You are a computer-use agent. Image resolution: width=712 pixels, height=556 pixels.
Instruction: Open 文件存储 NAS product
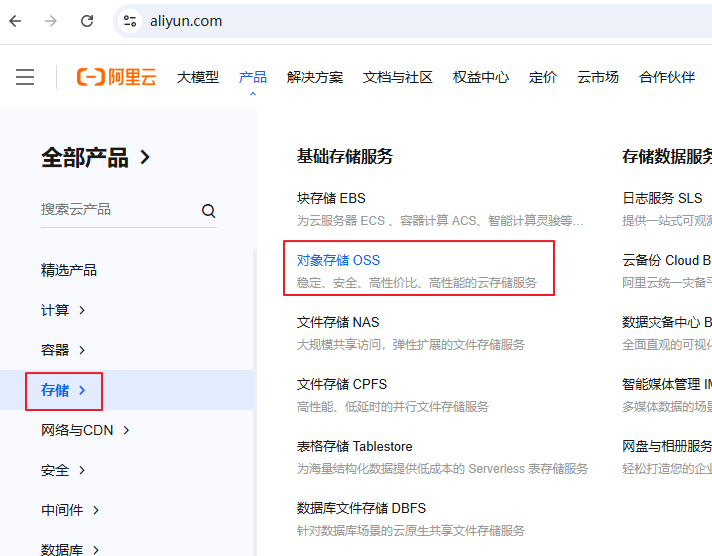(338, 322)
